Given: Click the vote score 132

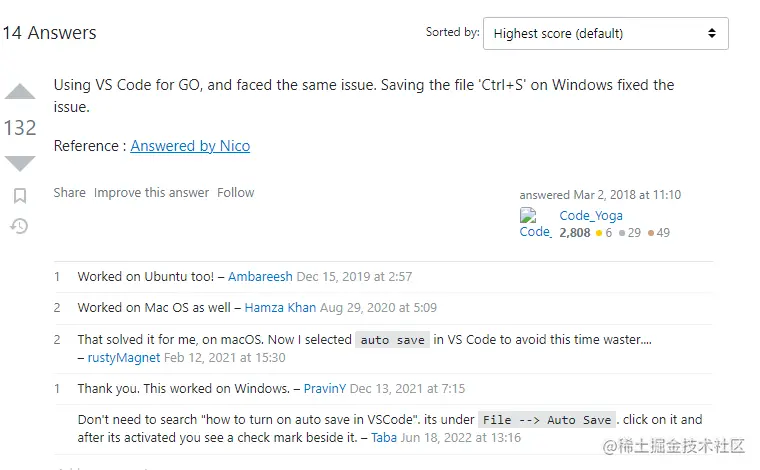Looking at the screenshot, I should [20, 128].
